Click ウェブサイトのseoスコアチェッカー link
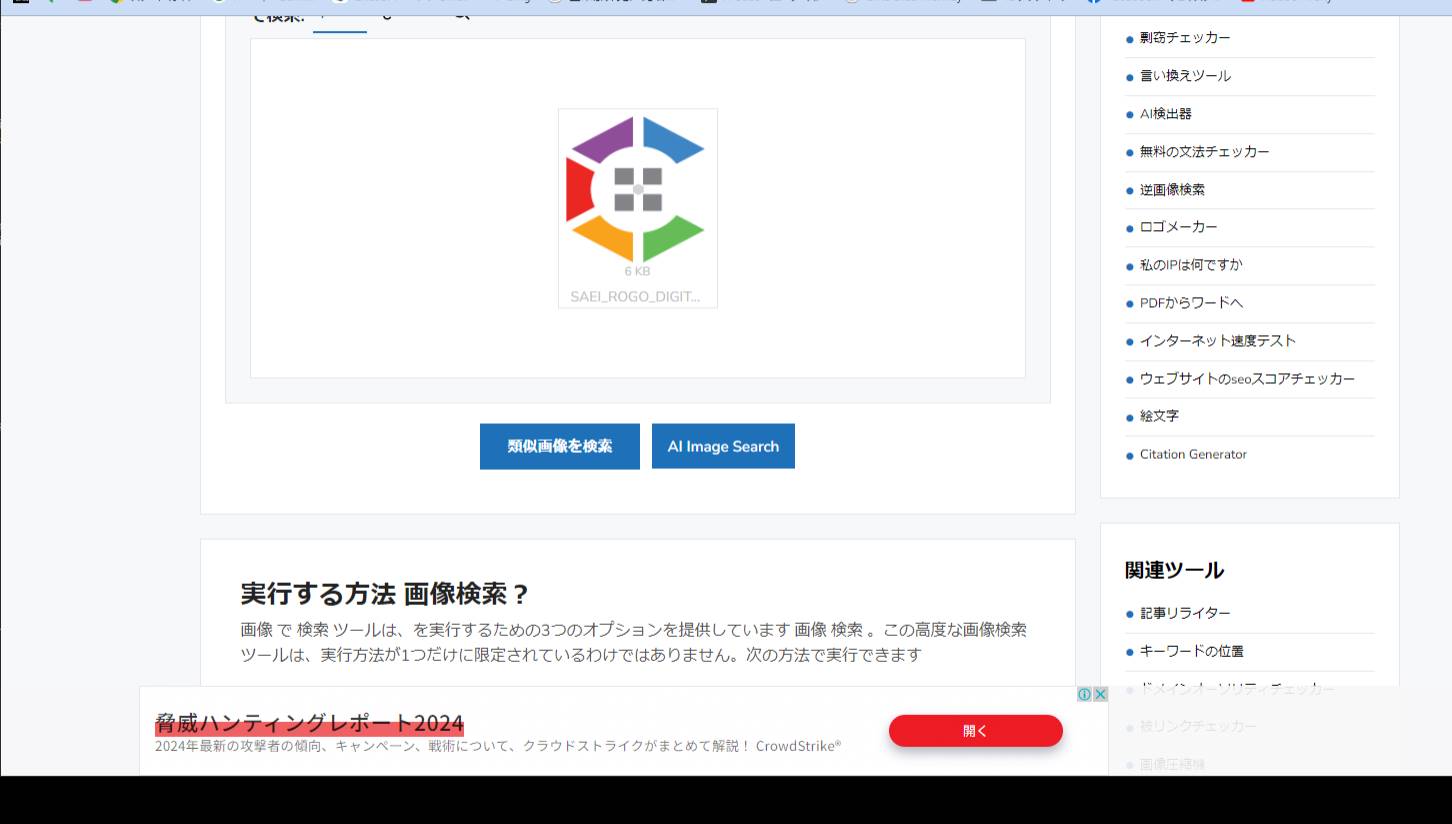The height and width of the screenshot is (824, 1452). (x=1247, y=379)
